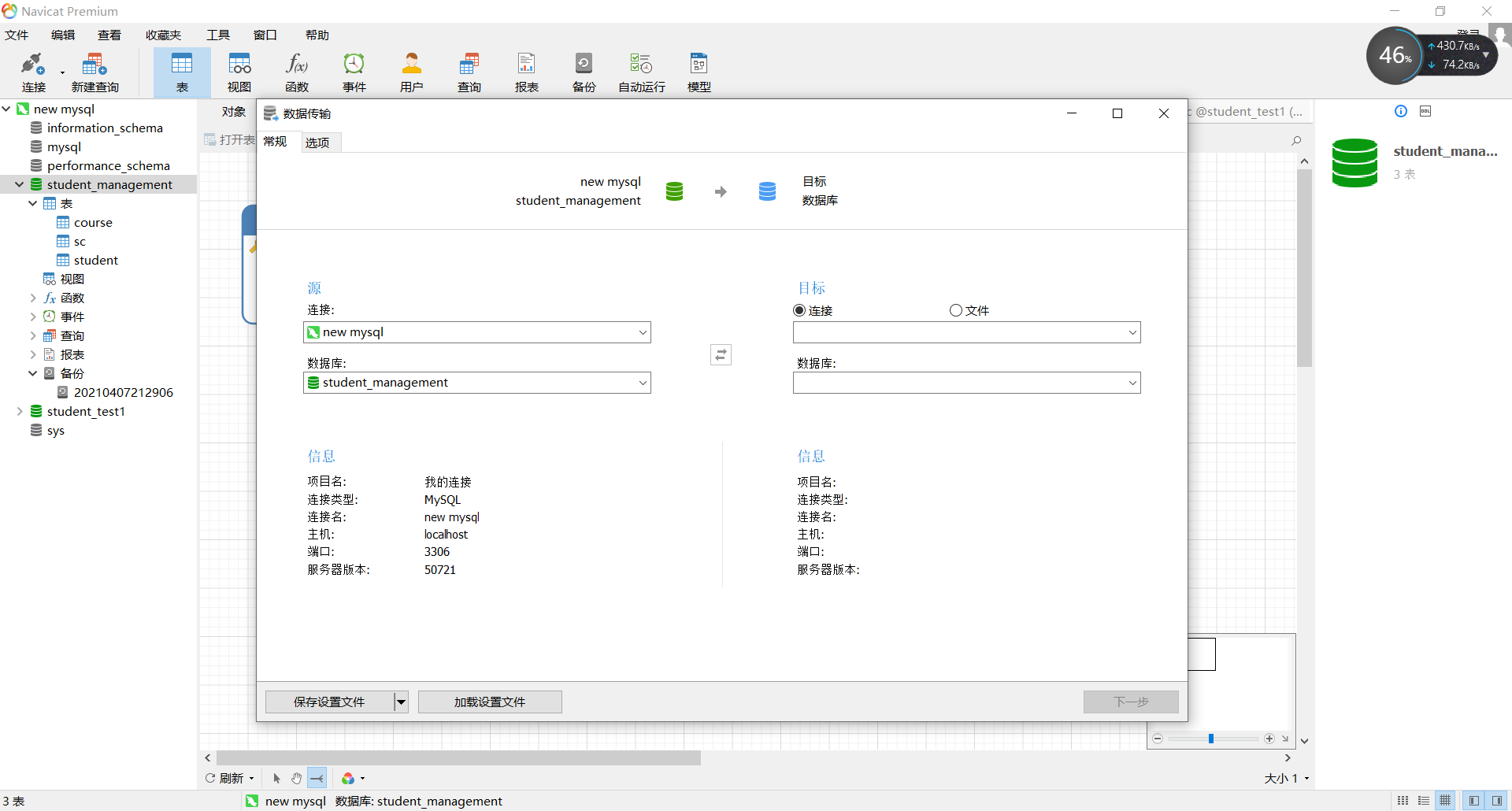Click the zoom in plus icon

point(1269,739)
